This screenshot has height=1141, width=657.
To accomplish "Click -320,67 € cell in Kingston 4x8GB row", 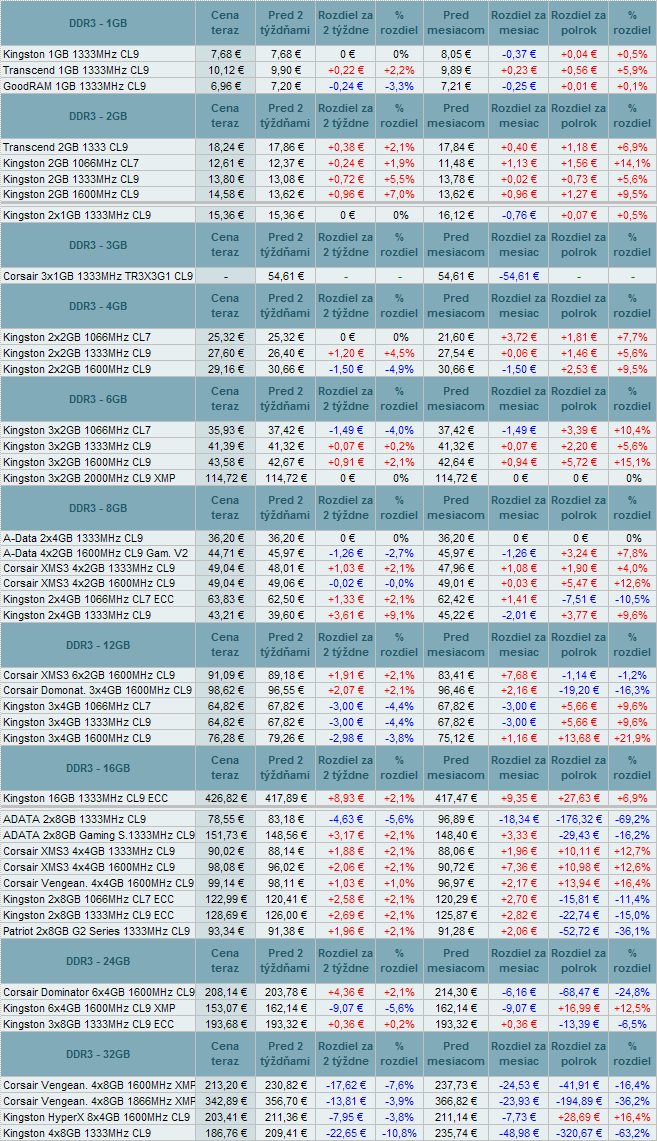I will [x=578, y=1133].
